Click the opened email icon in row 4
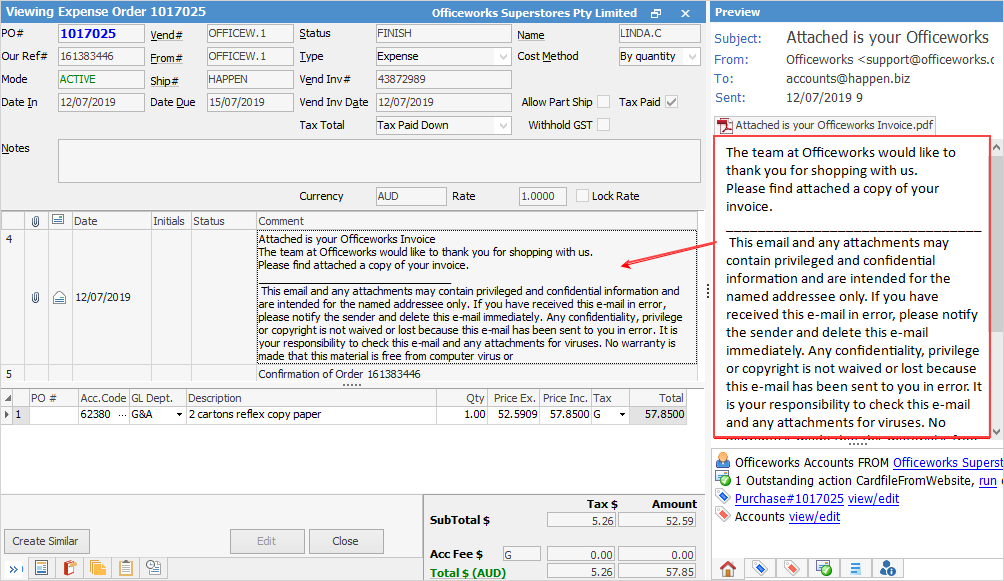The image size is (1004, 581). tap(59, 297)
